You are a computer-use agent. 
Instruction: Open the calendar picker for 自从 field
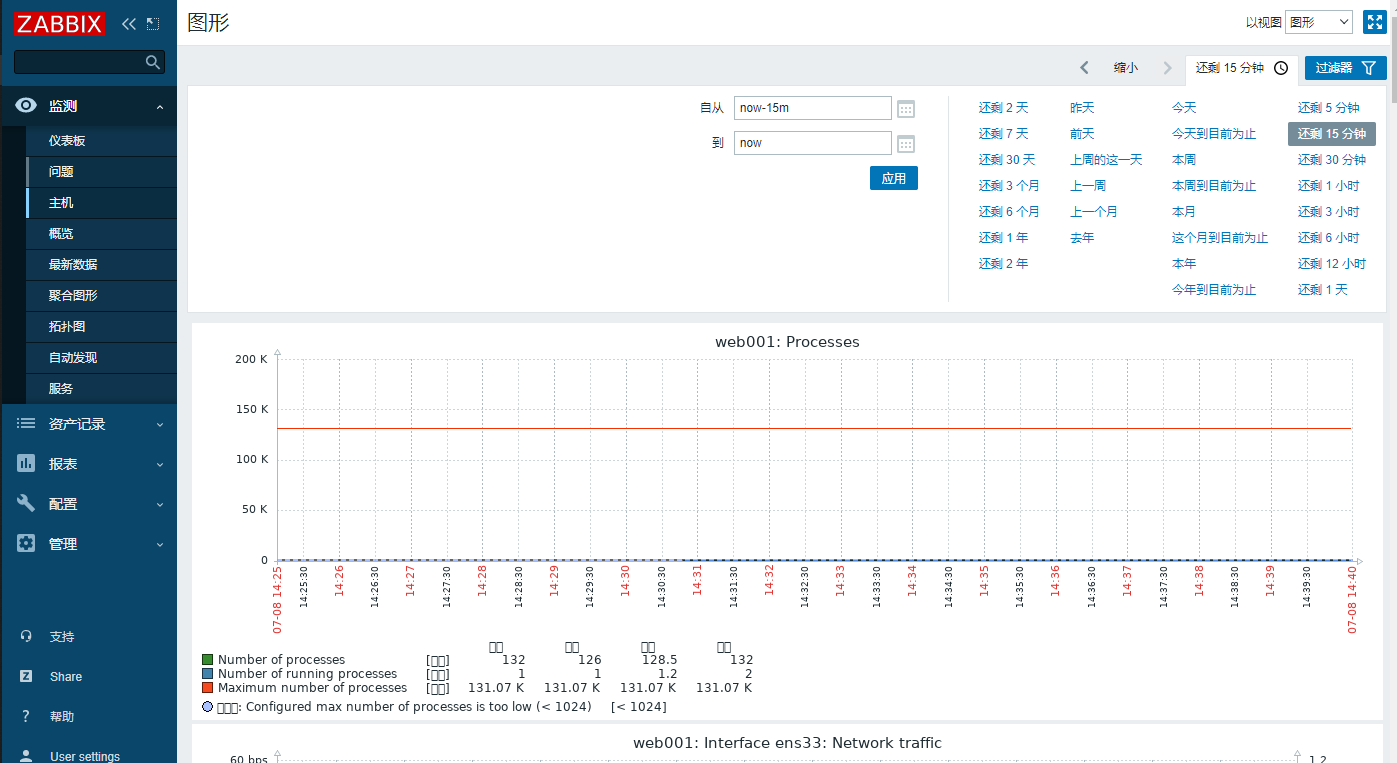(x=906, y=109)
